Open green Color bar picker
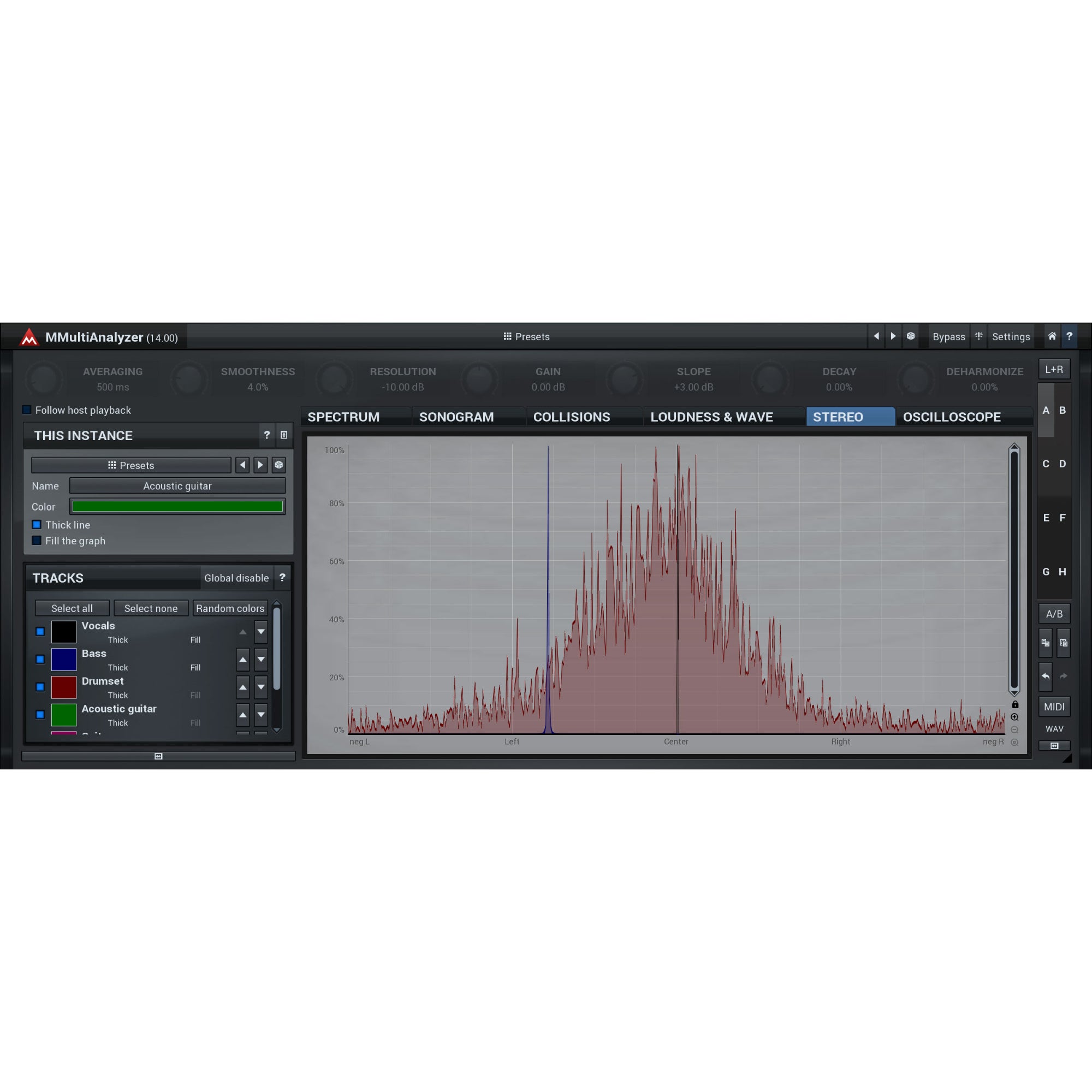 click(x=177, y=507)
